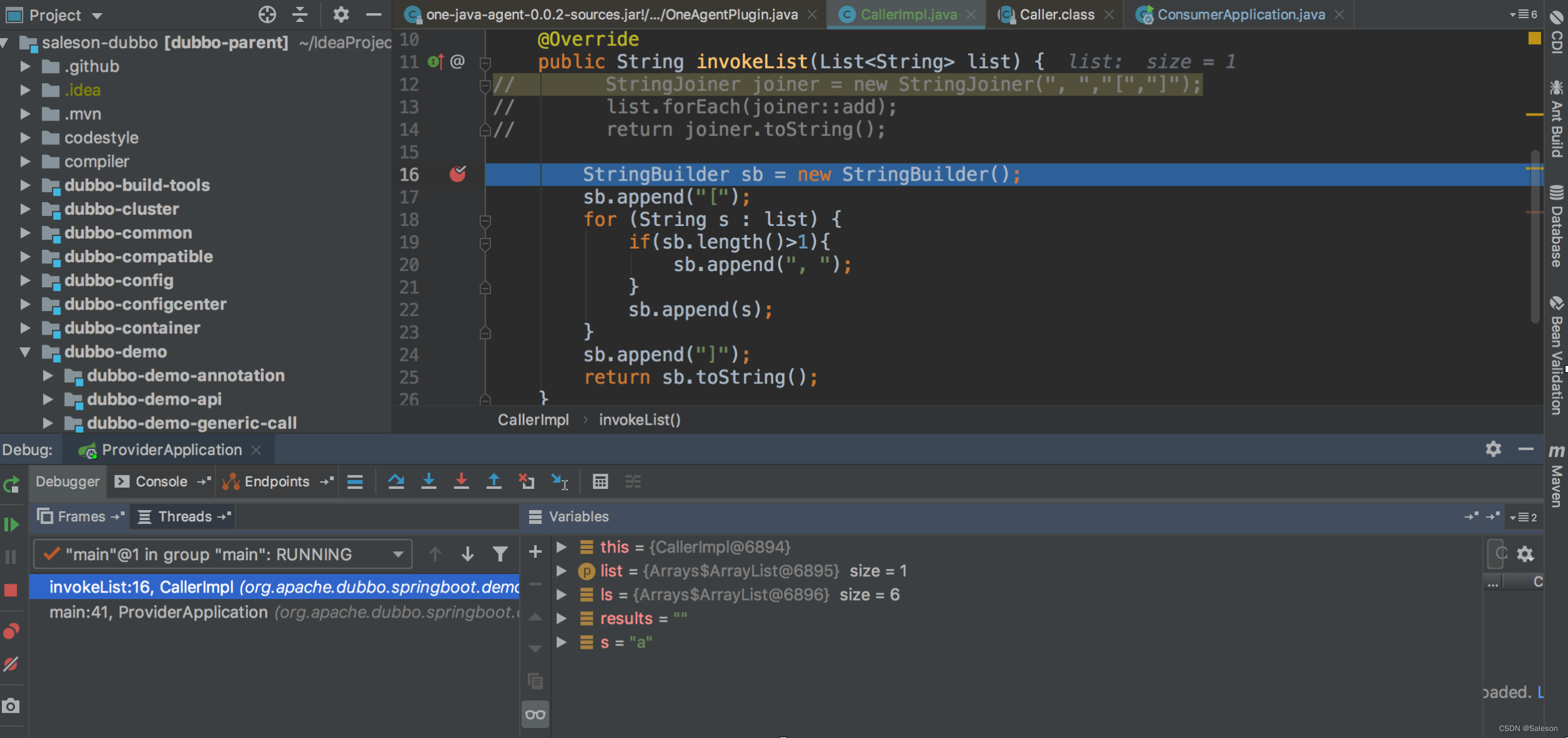Expand the 'this' variable node
The height and width of the screenshot is (738, 1568).
[x=562, y=547]
